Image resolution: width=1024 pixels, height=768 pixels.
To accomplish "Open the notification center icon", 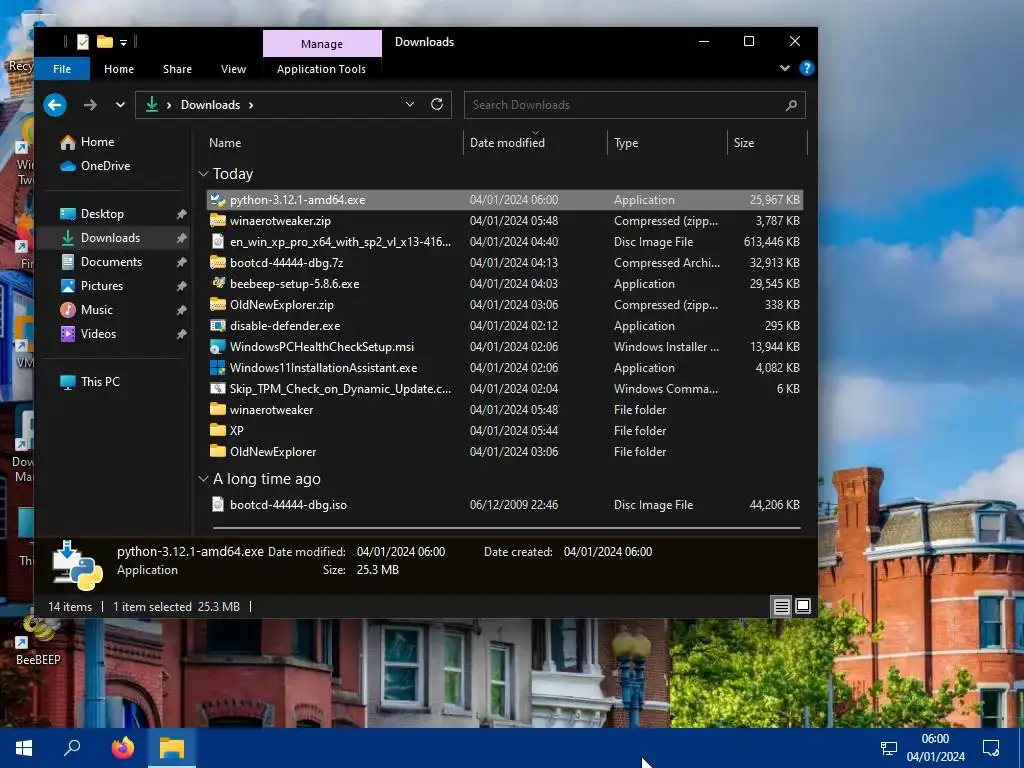I will coord(991,748).
